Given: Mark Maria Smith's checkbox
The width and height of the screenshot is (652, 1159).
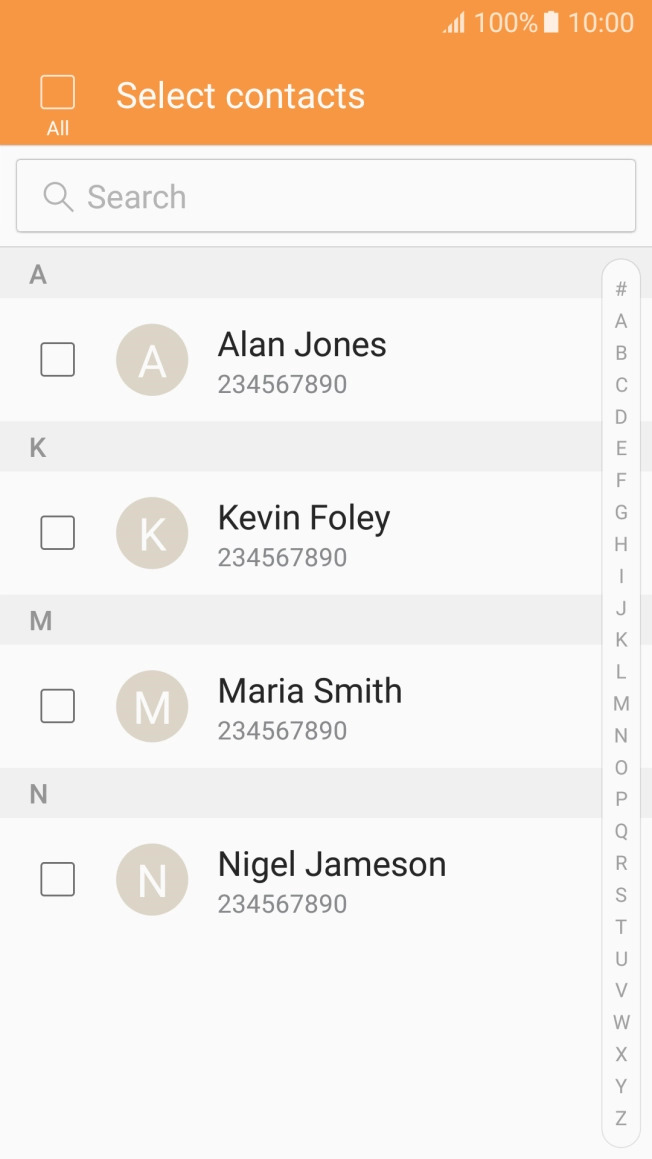Looking at the screenshot, I should [57, 706].
